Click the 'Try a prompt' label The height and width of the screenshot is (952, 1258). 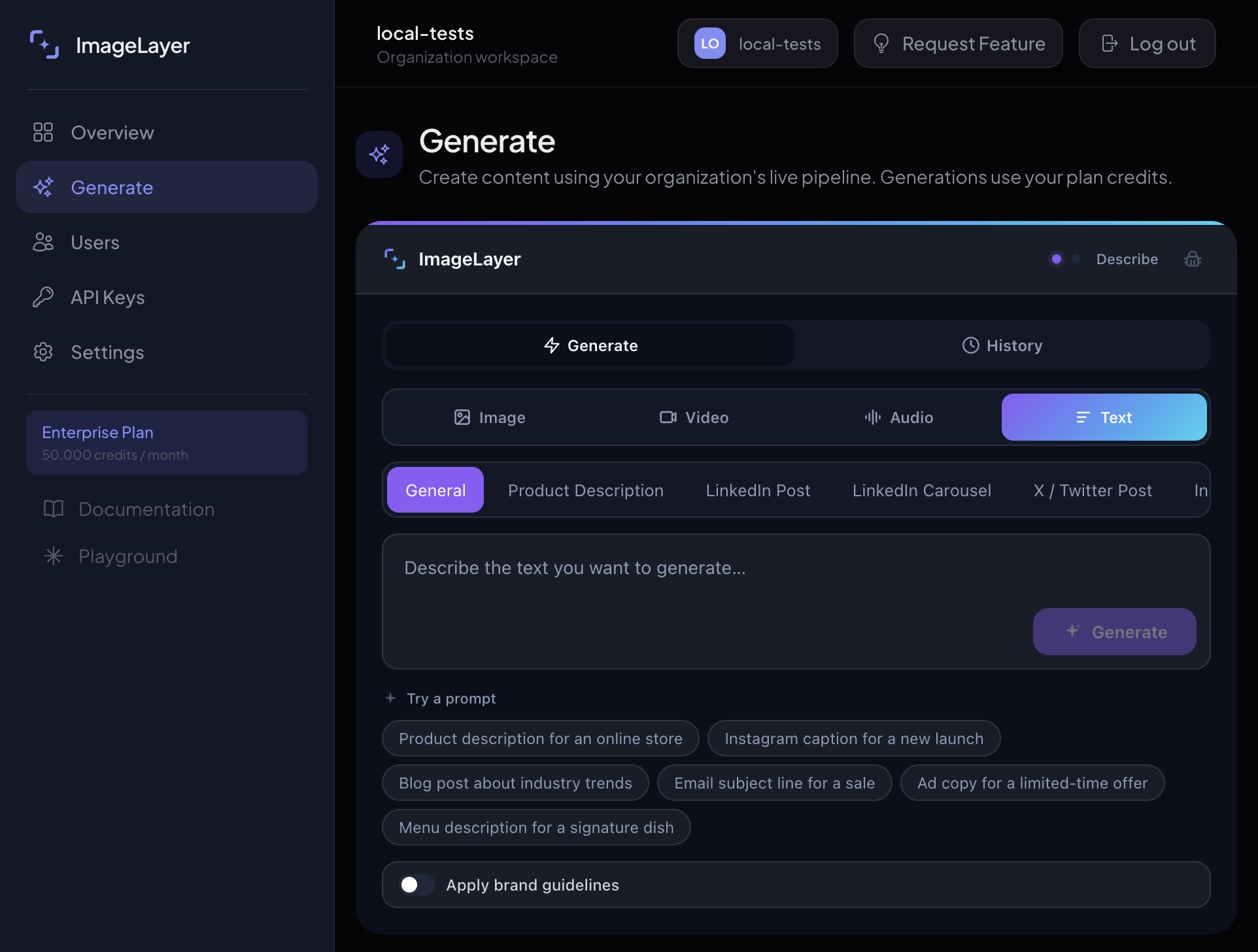(x=451, y=698)
